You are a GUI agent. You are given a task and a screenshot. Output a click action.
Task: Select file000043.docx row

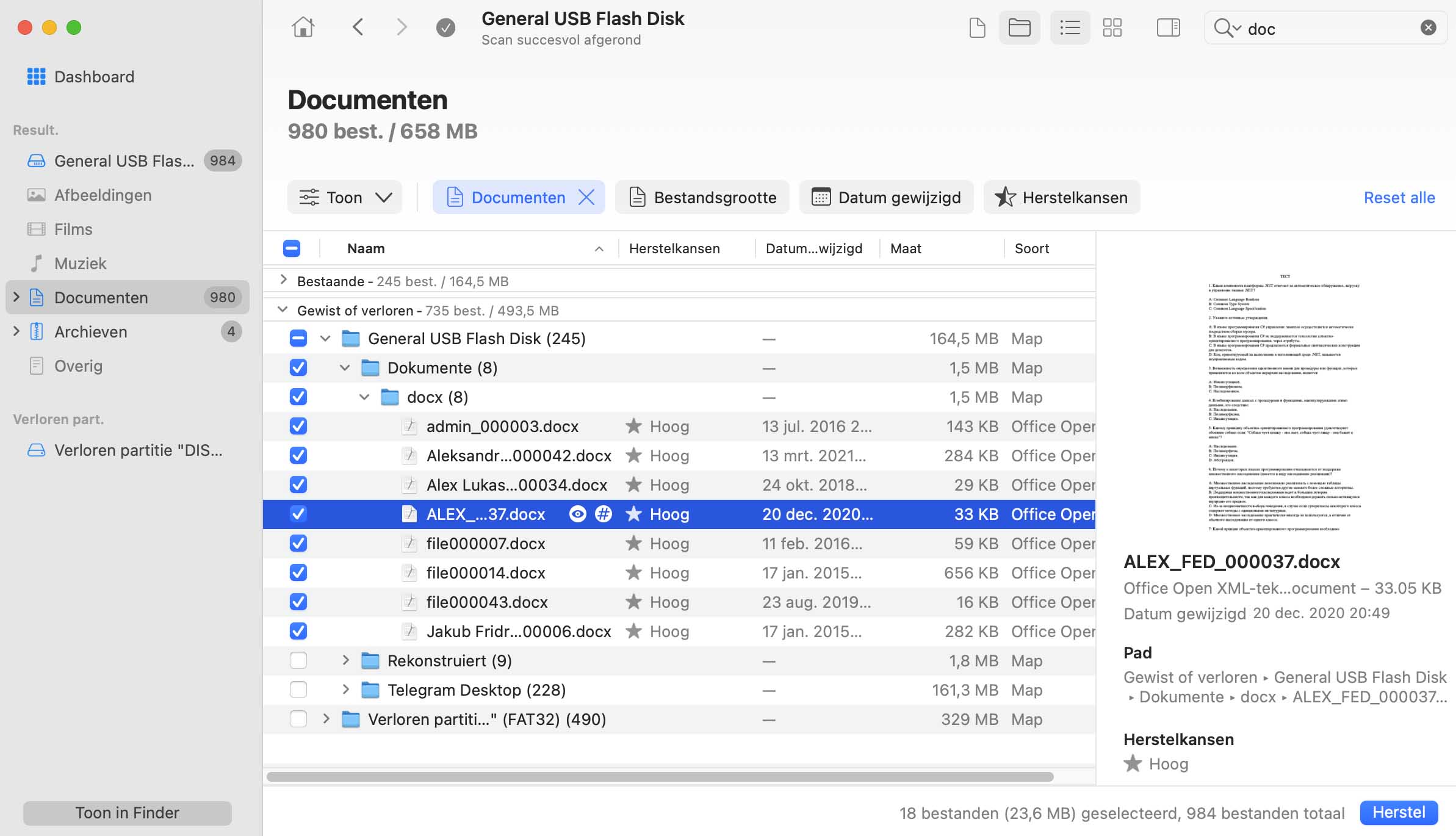point(679,602)
